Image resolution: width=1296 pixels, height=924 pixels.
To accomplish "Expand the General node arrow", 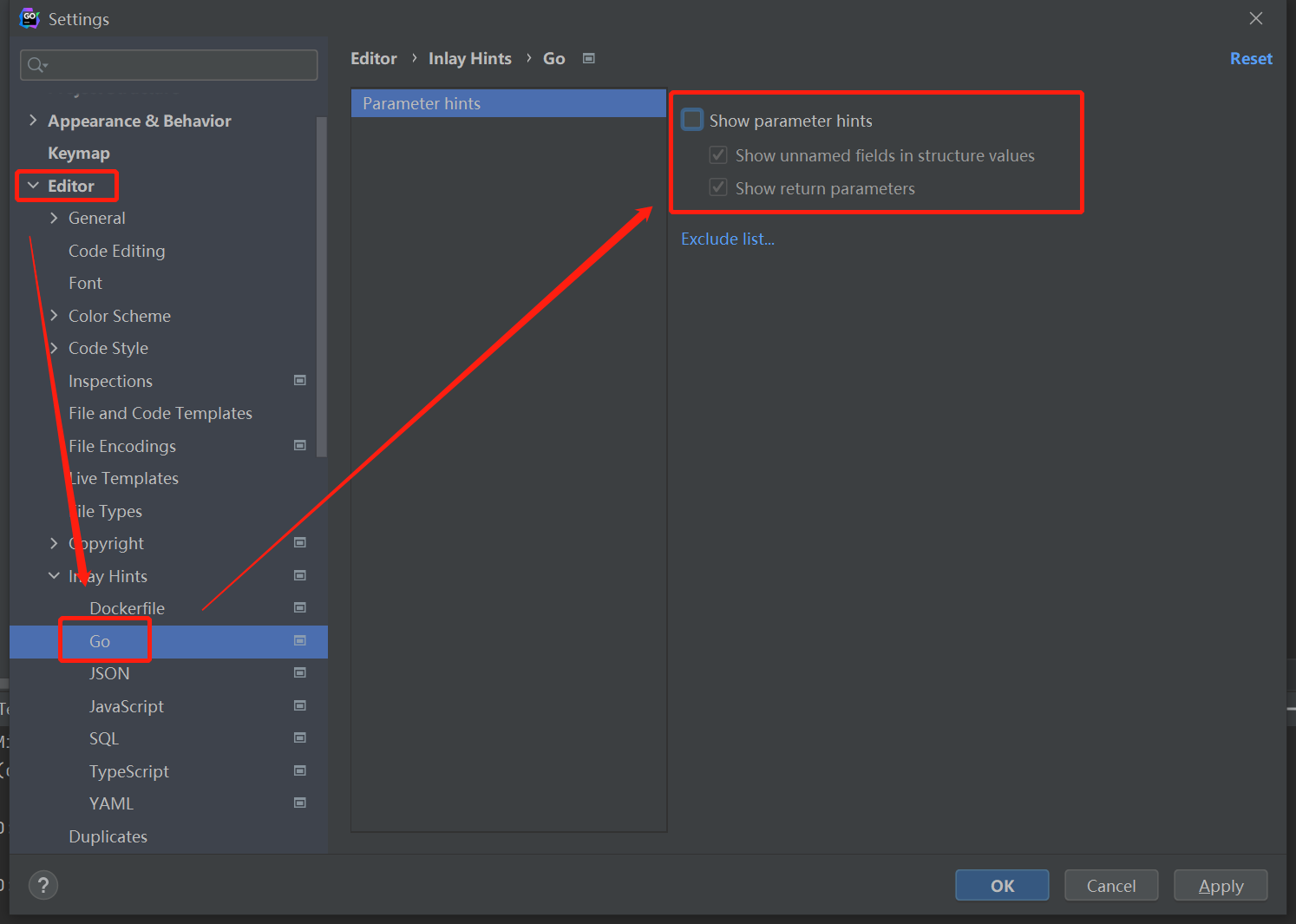I will tap(54, 218).
